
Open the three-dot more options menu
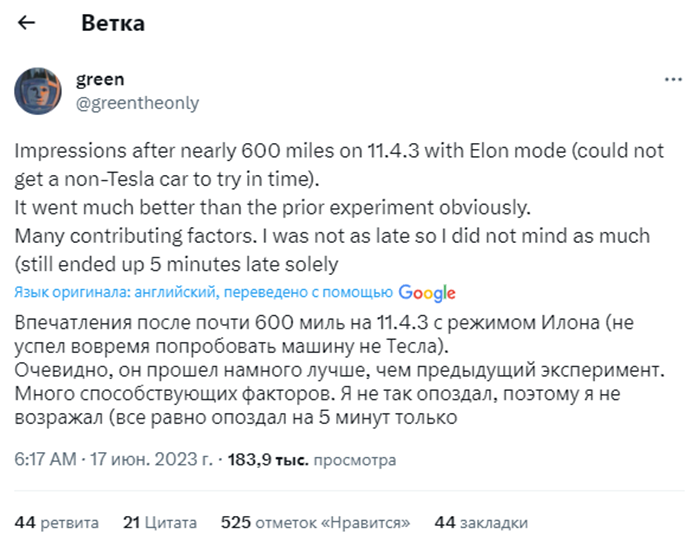(674, 79)
